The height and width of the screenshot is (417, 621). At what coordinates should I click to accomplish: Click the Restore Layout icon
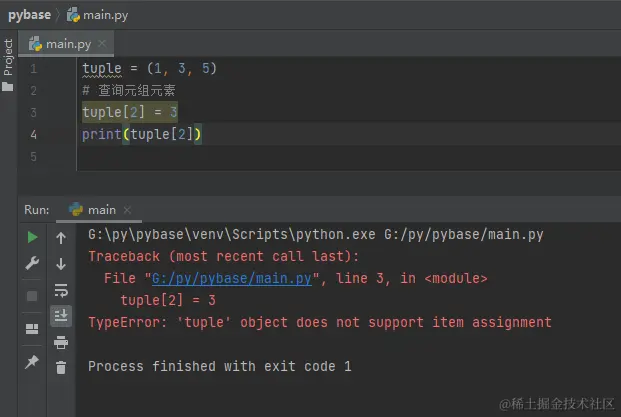[32, 328]
